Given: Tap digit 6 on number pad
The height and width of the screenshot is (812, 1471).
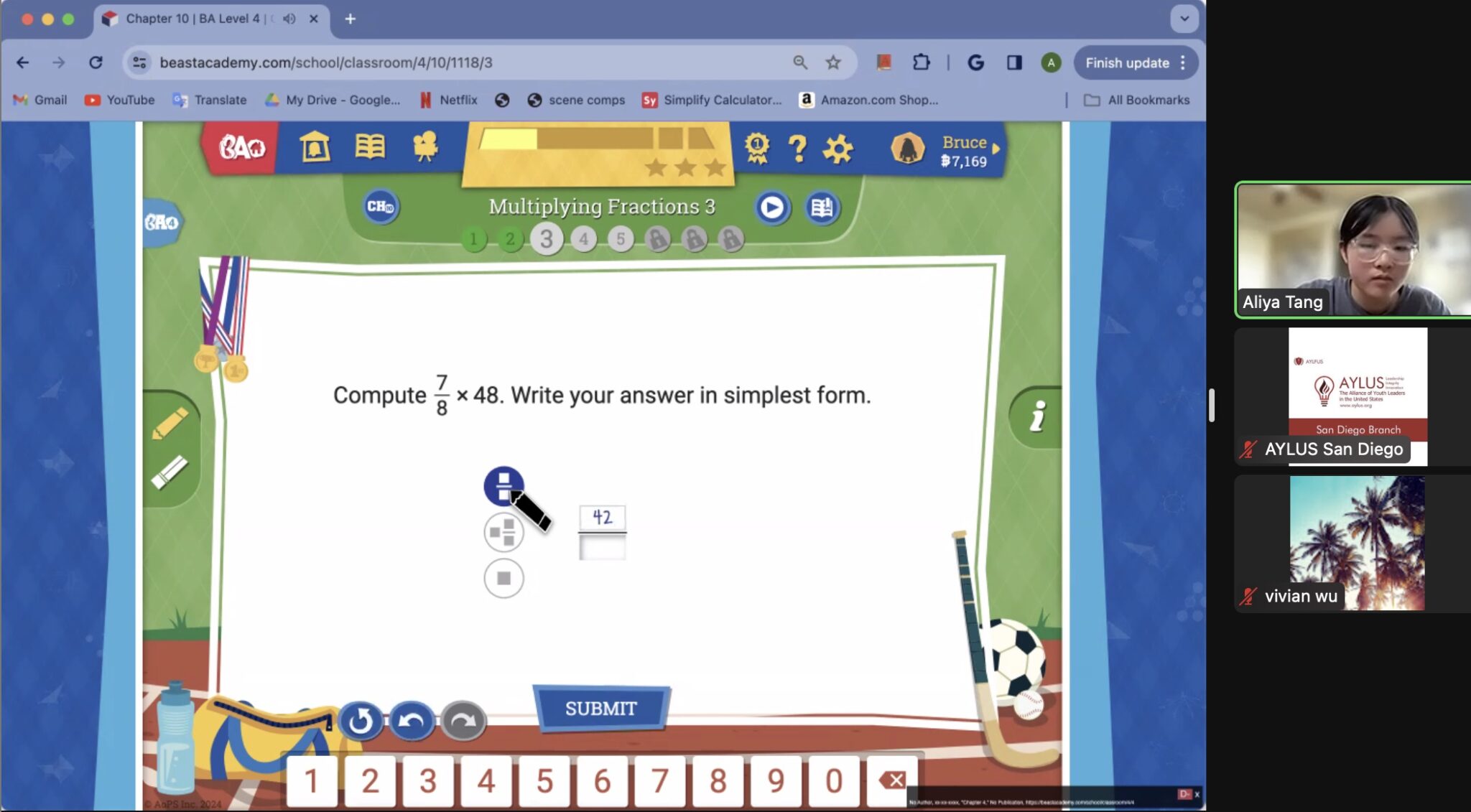Looking at the screenshot, I should tap(602, 780).
